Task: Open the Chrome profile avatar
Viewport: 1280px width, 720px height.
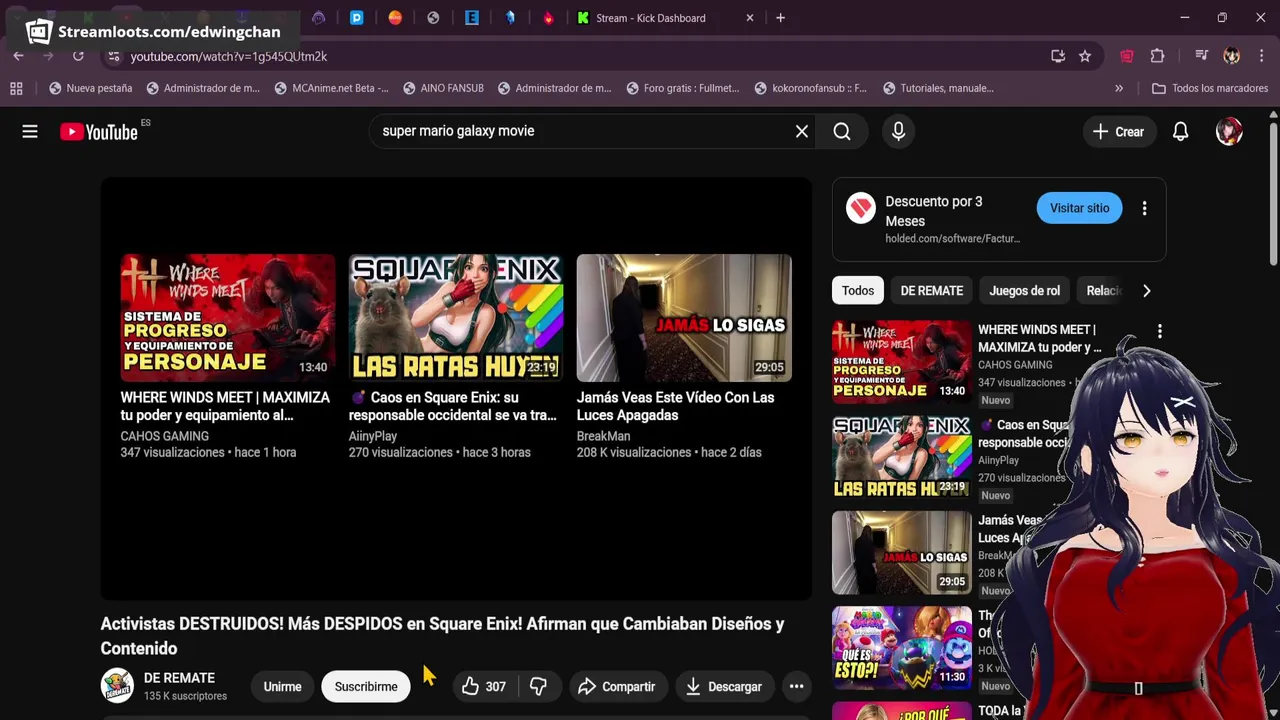Action: pyautogui.click(x=1232, y=56)
